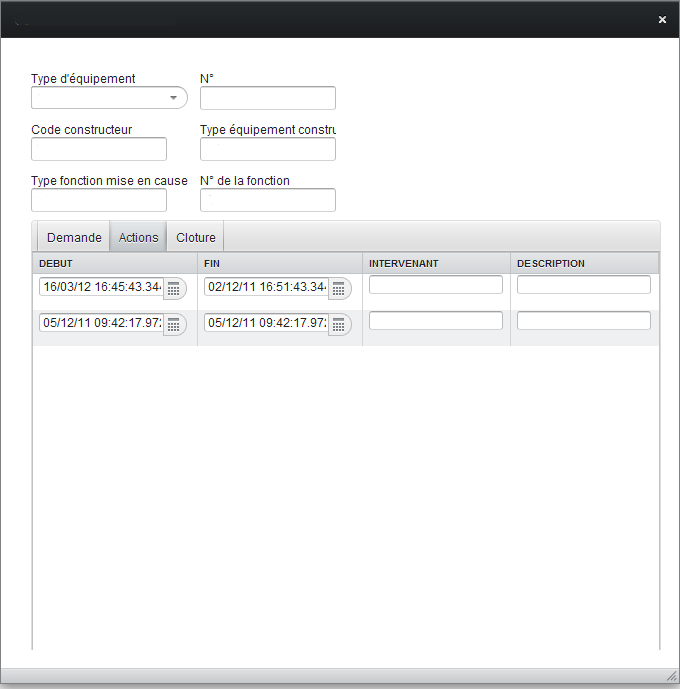Viewport: 680px width, 689px height.
Task: Focus the Code constructeur text field
Action: pos(99,150)
